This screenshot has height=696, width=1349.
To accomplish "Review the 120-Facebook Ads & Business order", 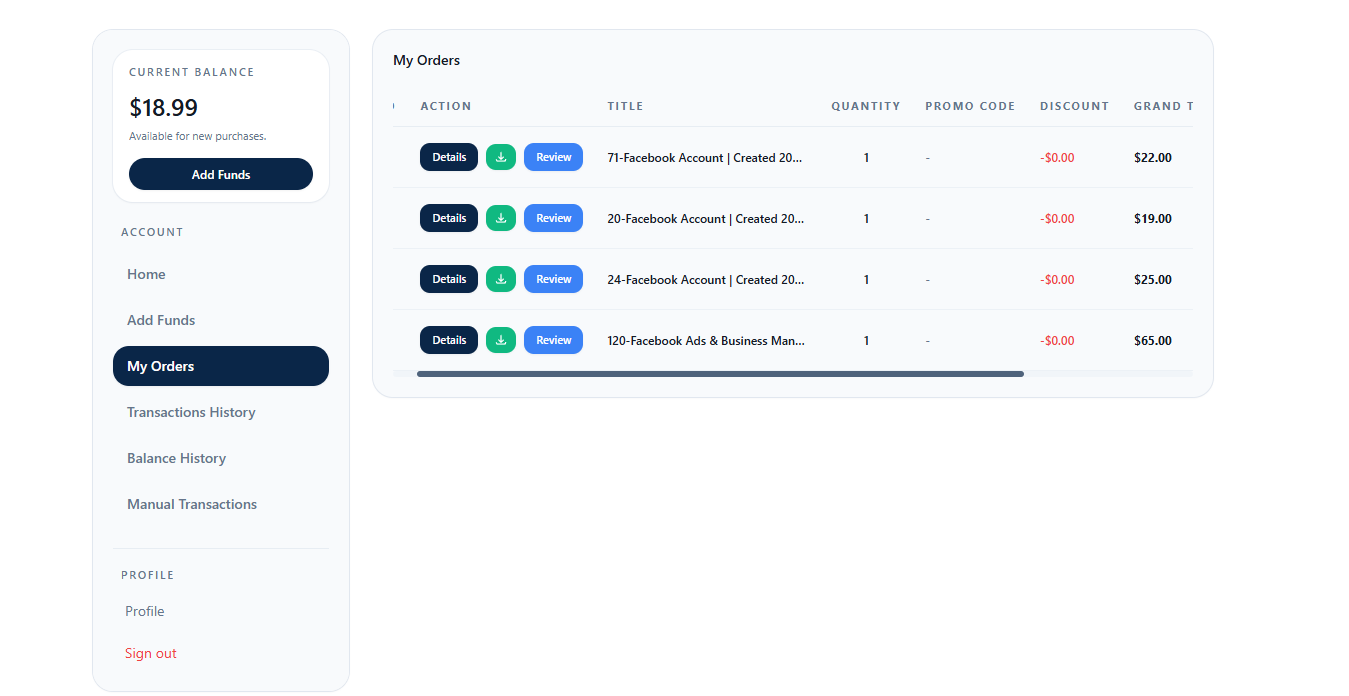I will tap(553, 340).
